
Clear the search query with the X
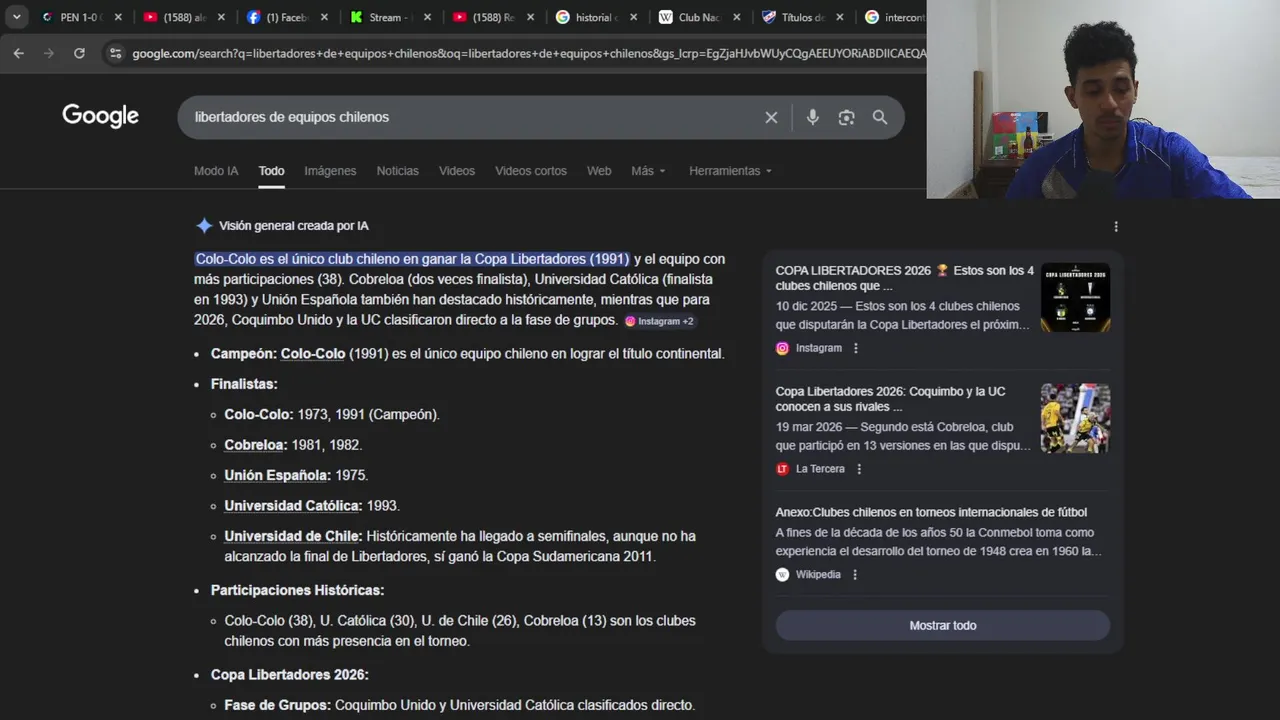tap(771, 117)
